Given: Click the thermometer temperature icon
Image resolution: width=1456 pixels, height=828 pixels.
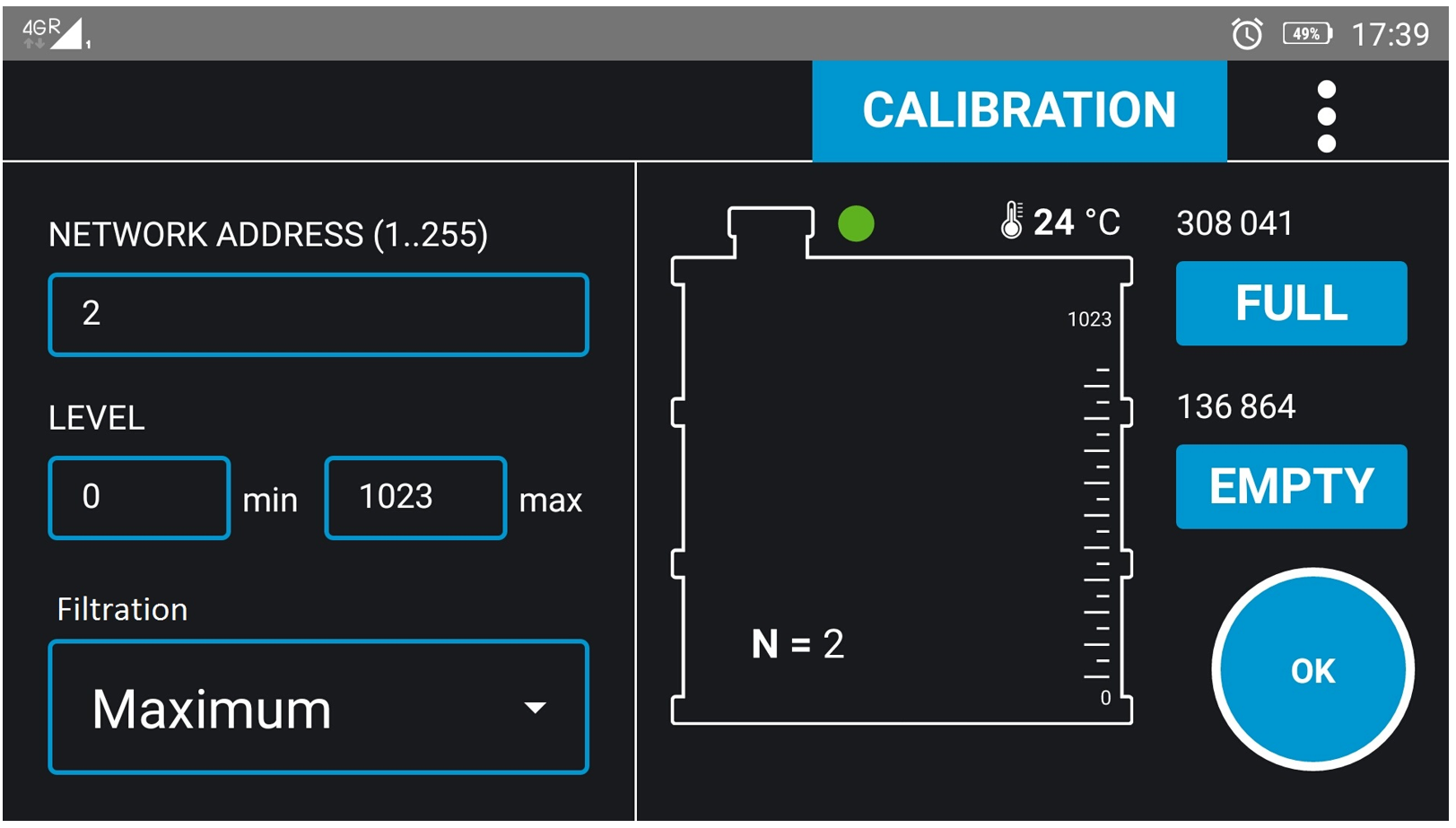Looking at the screenshot, I should [1011, 220].
